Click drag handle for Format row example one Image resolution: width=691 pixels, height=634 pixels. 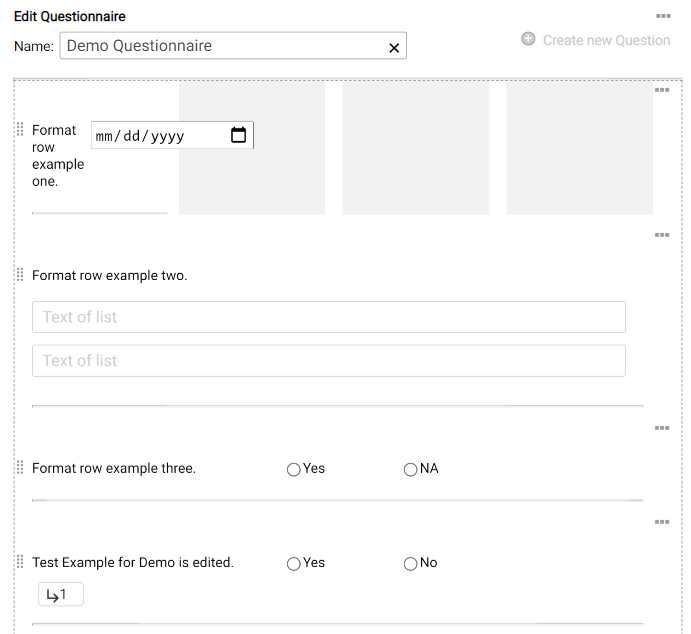coord(20,130)
